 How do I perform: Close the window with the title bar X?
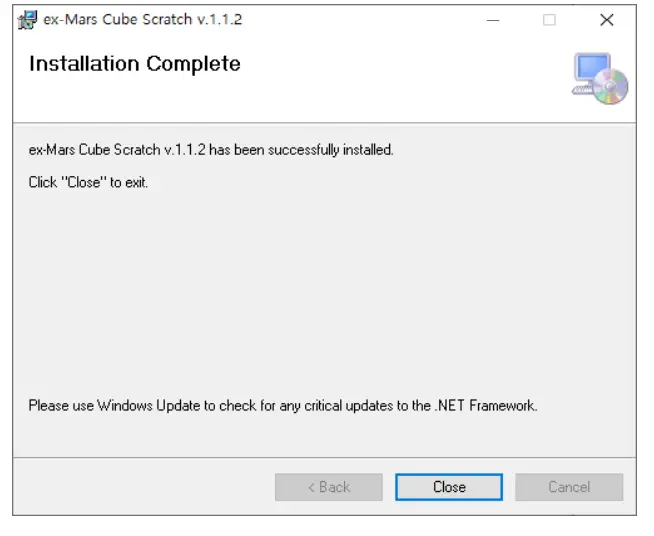pyautogui.click(x=606, y=20)
